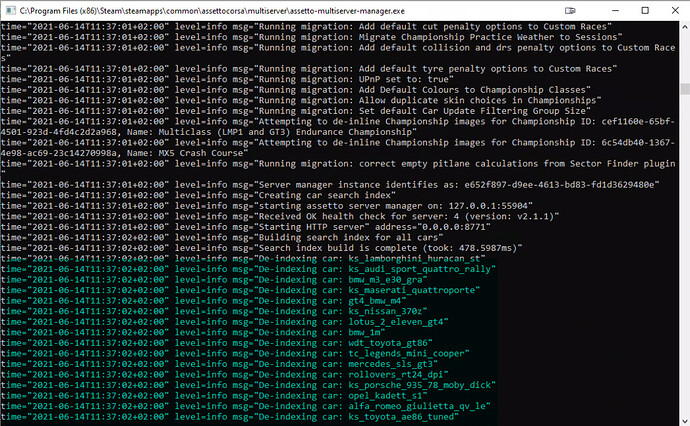Click the assetto-multiserver-manager.exe title bar path text
The height and width of the screenshot is (426, 690).
(x=212, y=11)
